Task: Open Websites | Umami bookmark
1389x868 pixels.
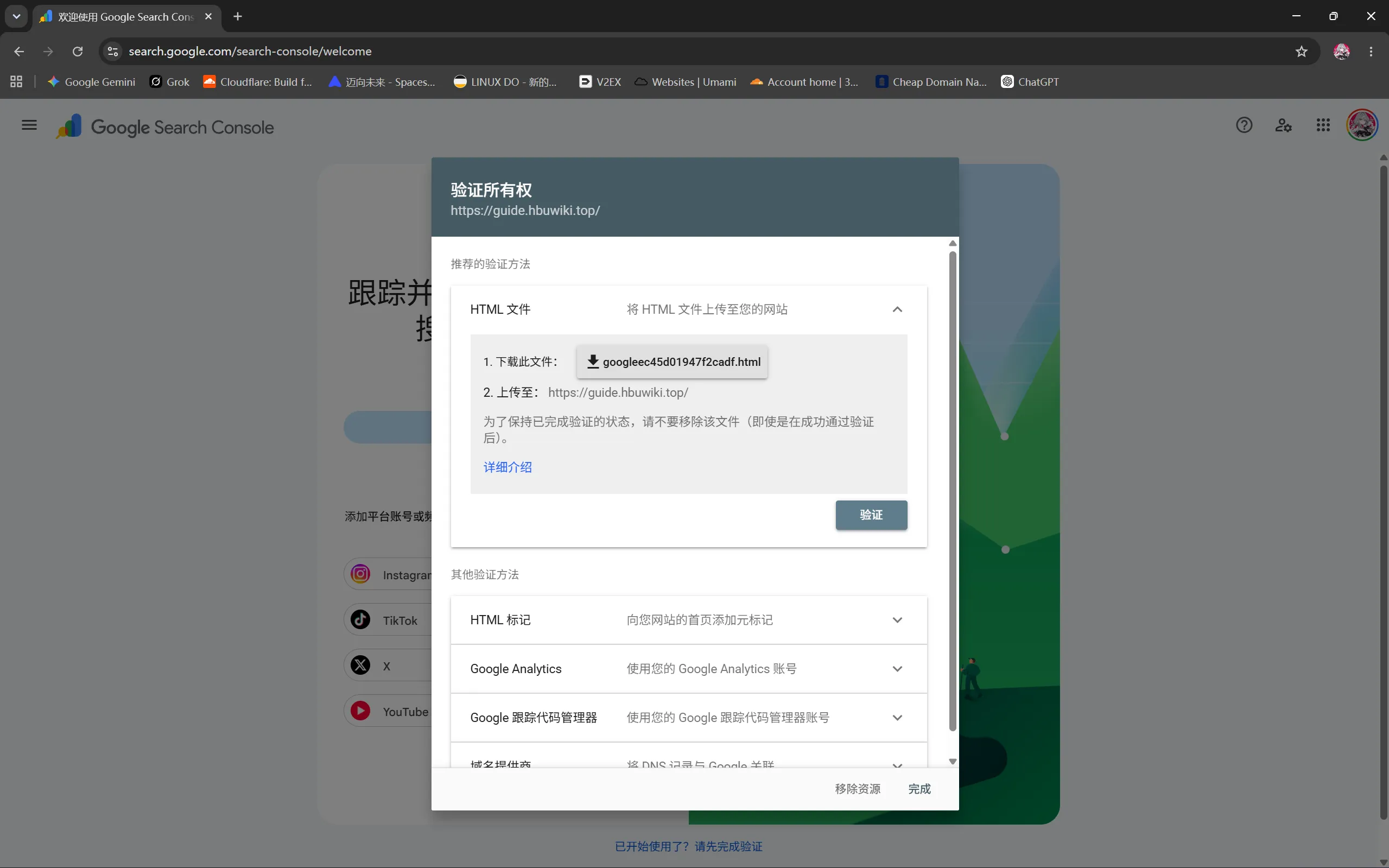Action: tap(686, 81)
